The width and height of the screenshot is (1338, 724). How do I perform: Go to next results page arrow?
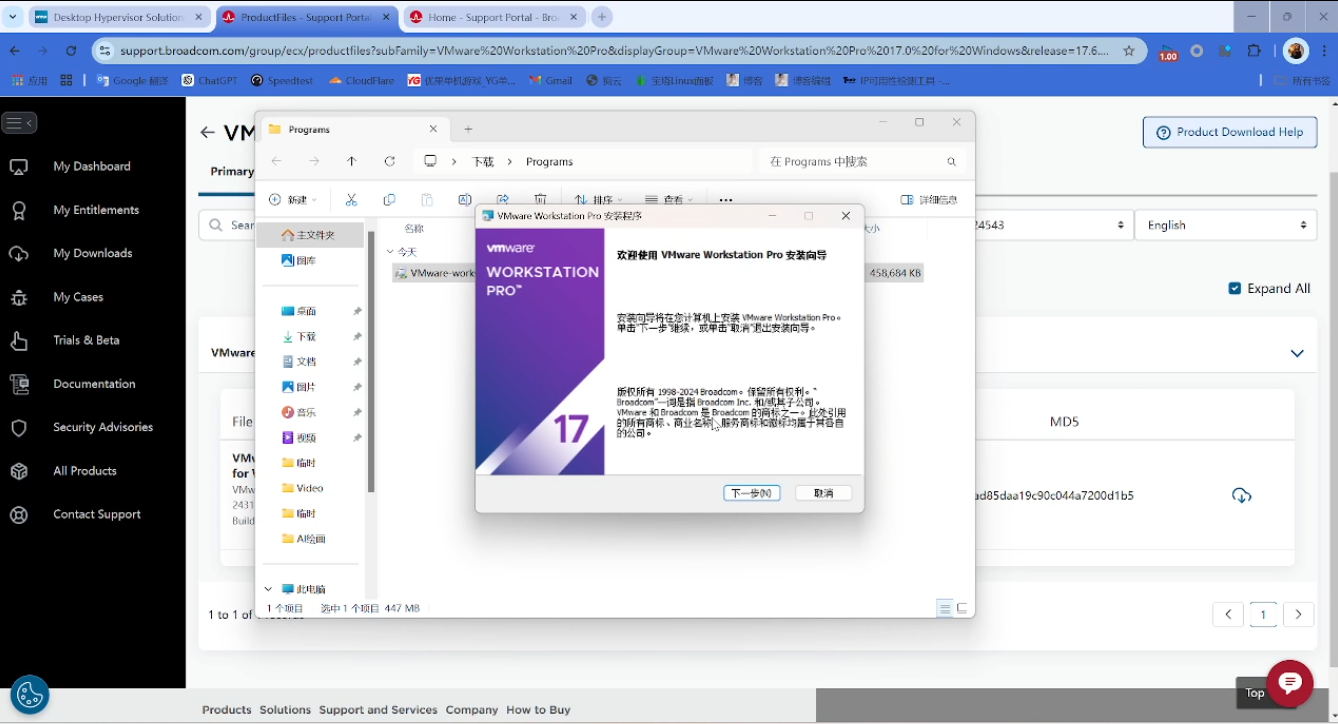pyautogui.click(x=1298, y=614)
